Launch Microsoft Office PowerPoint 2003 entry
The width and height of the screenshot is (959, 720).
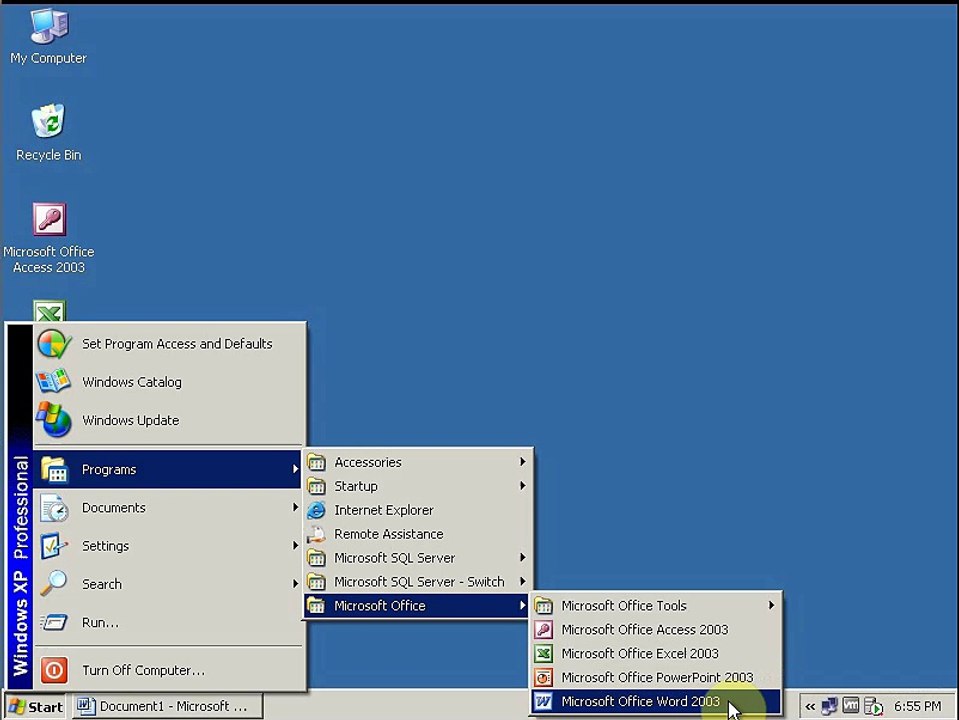[656, 677]
